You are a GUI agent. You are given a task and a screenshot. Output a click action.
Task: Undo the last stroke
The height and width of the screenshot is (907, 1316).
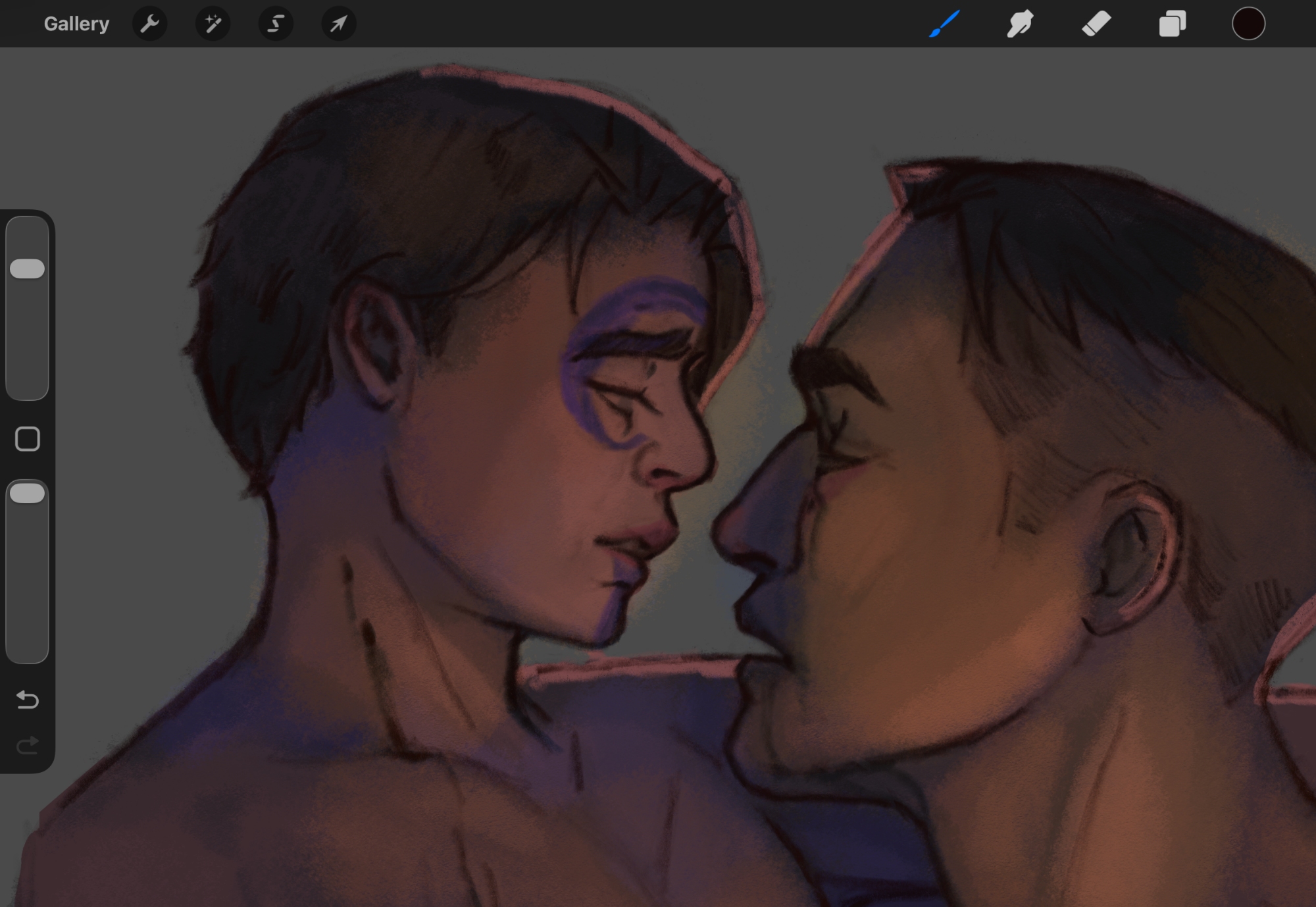pyautogui.click(x=28, y=699)
